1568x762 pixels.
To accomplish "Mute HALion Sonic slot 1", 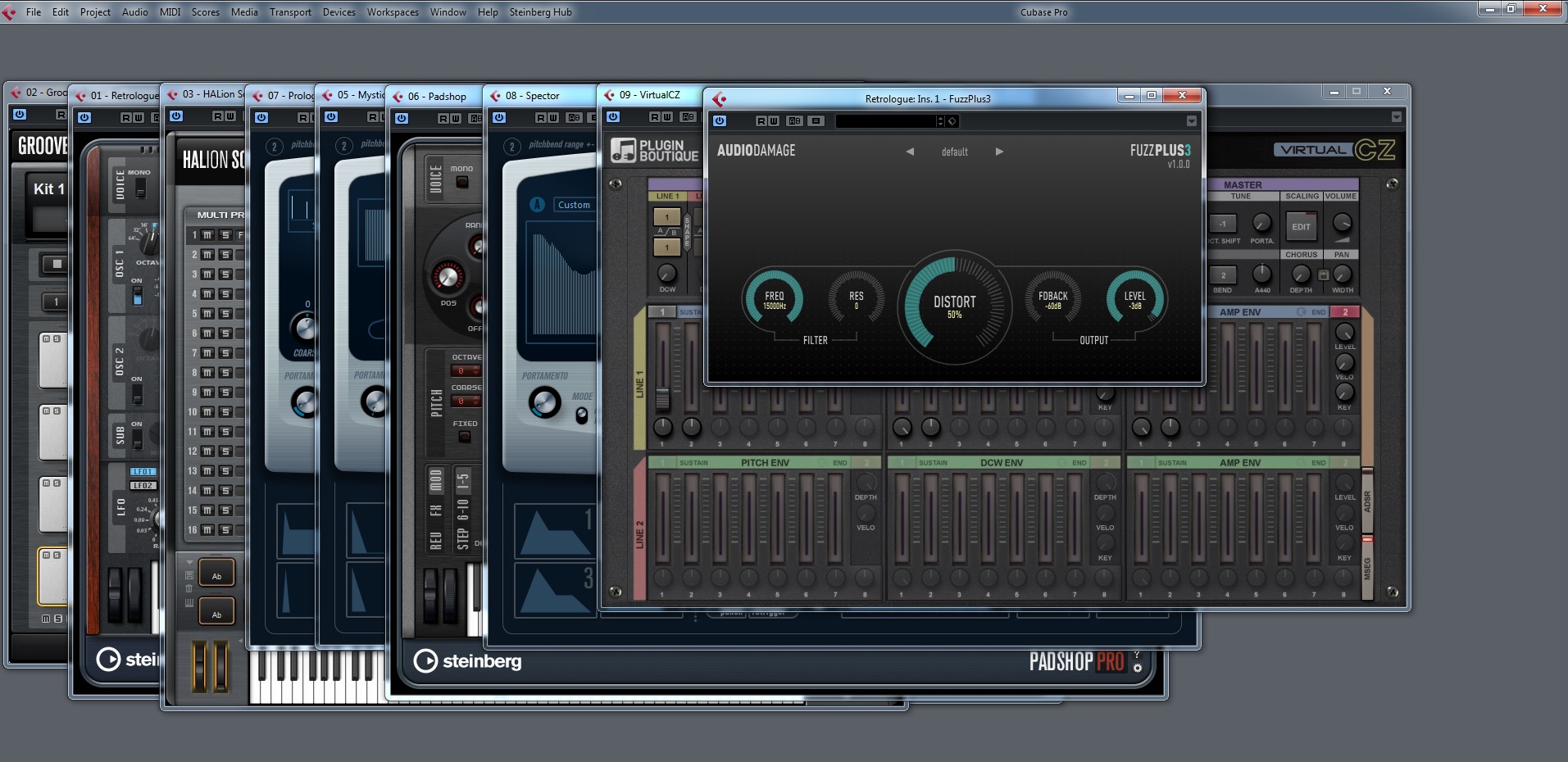I will pyautogui.click(x=207, y=235).
